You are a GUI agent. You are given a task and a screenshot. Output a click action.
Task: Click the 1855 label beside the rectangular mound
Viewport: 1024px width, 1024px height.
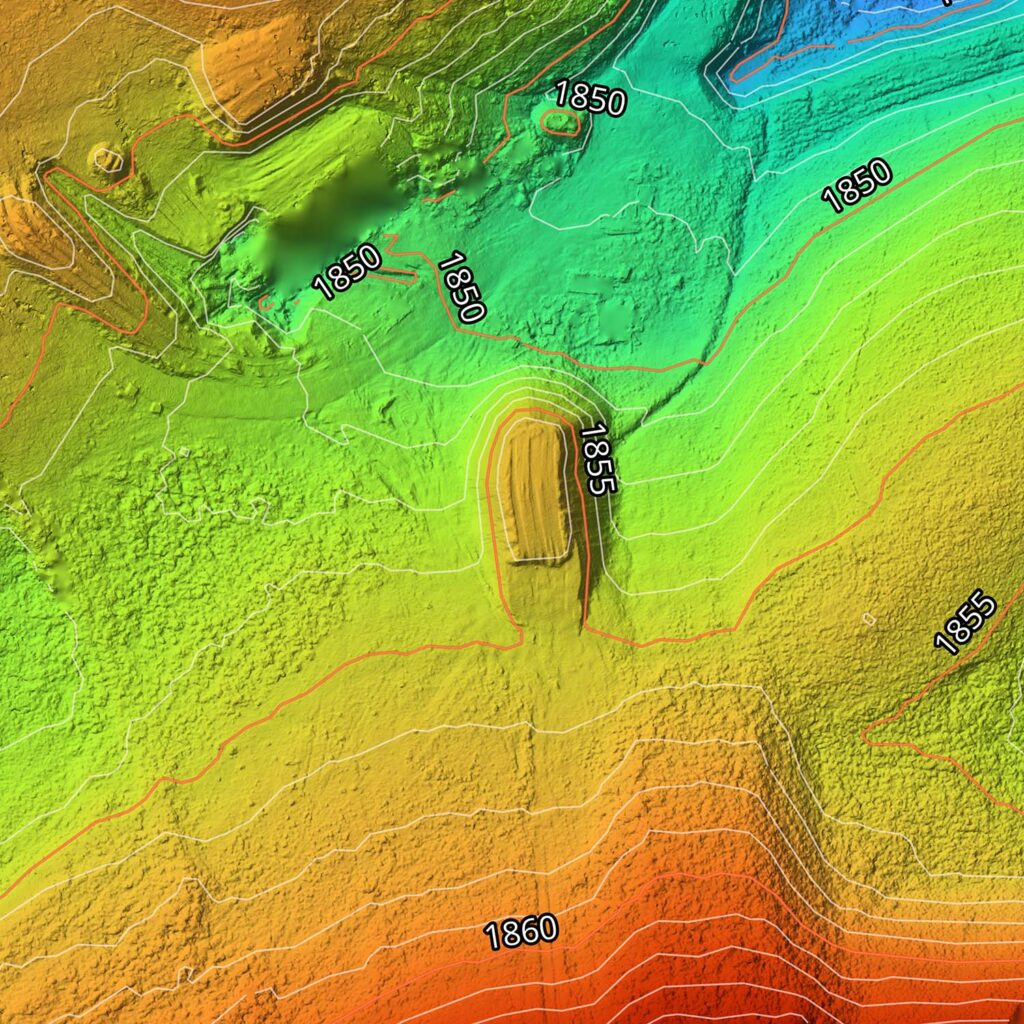pos(598,459)
